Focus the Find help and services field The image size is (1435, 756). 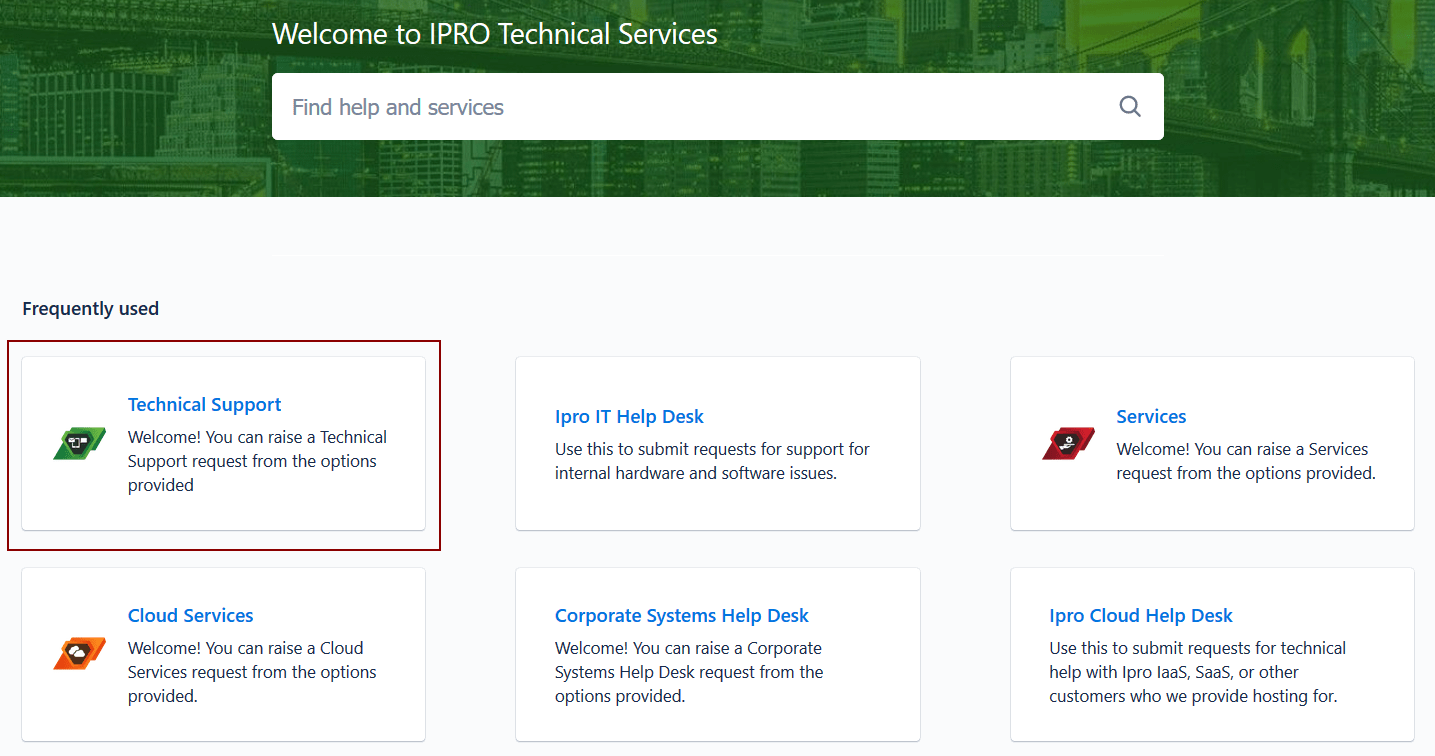click(717, 106)
